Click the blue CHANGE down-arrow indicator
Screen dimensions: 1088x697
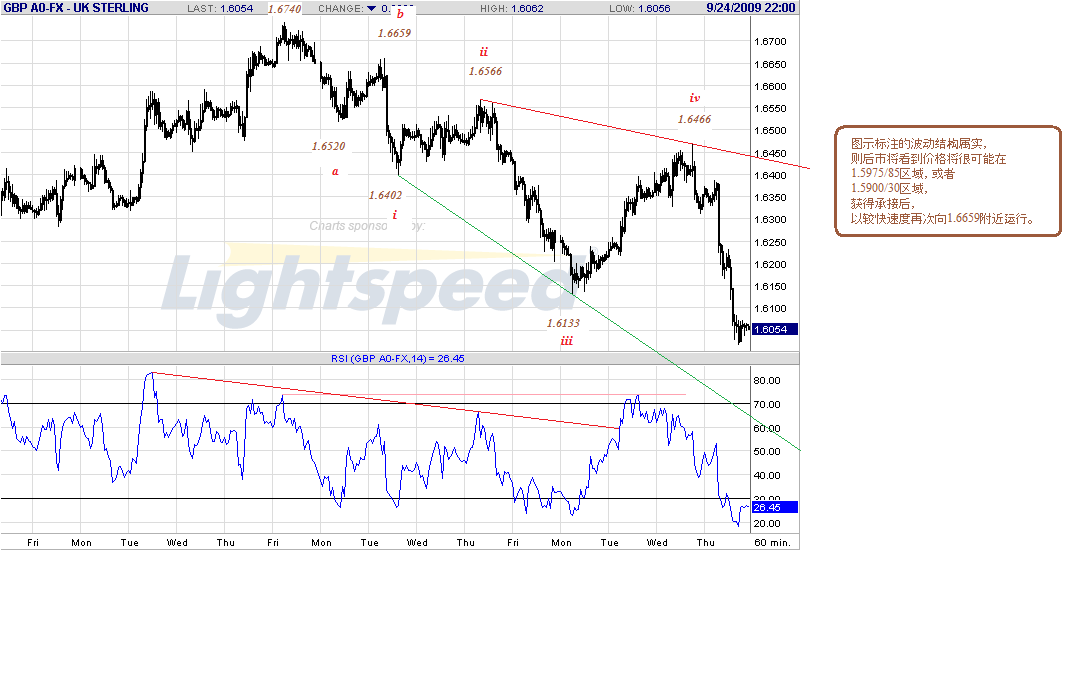pos(371,8)
